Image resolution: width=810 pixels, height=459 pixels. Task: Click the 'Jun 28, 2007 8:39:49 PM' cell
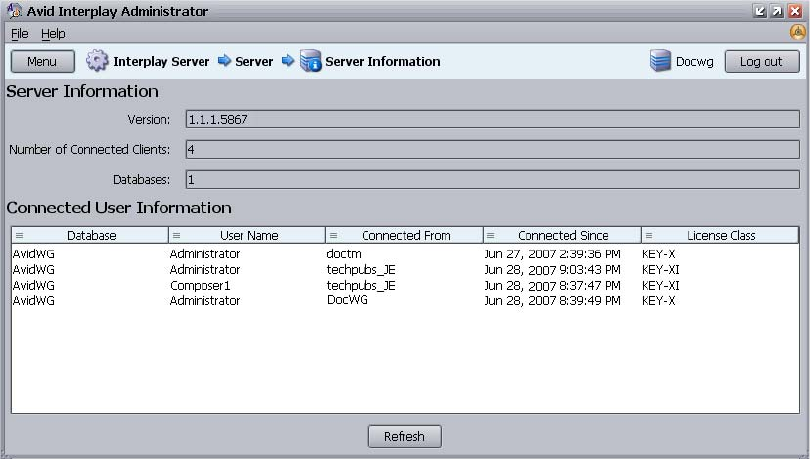pyautogui.click(x=552, y=300)
